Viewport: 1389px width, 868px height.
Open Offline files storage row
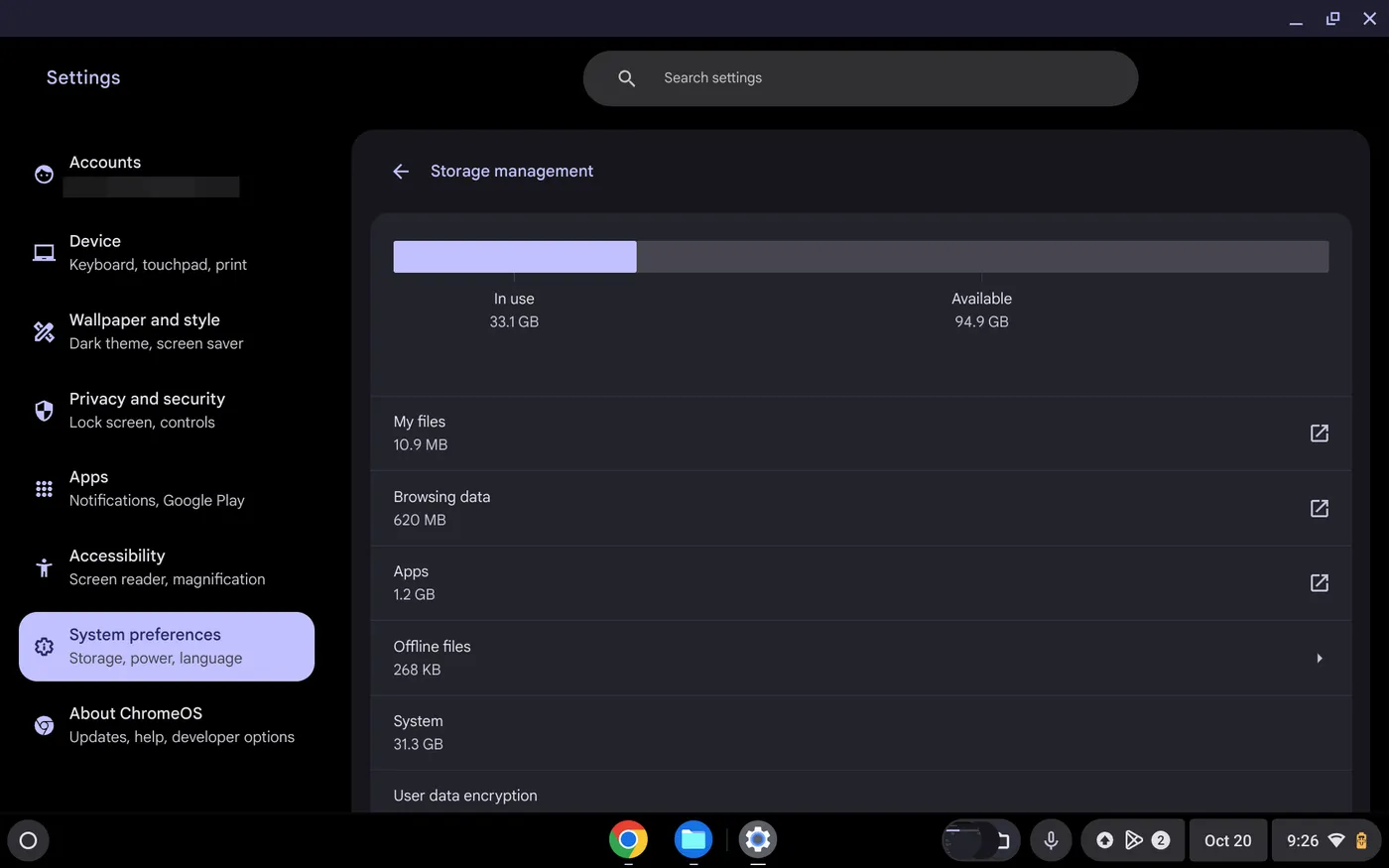click(860, 658)
